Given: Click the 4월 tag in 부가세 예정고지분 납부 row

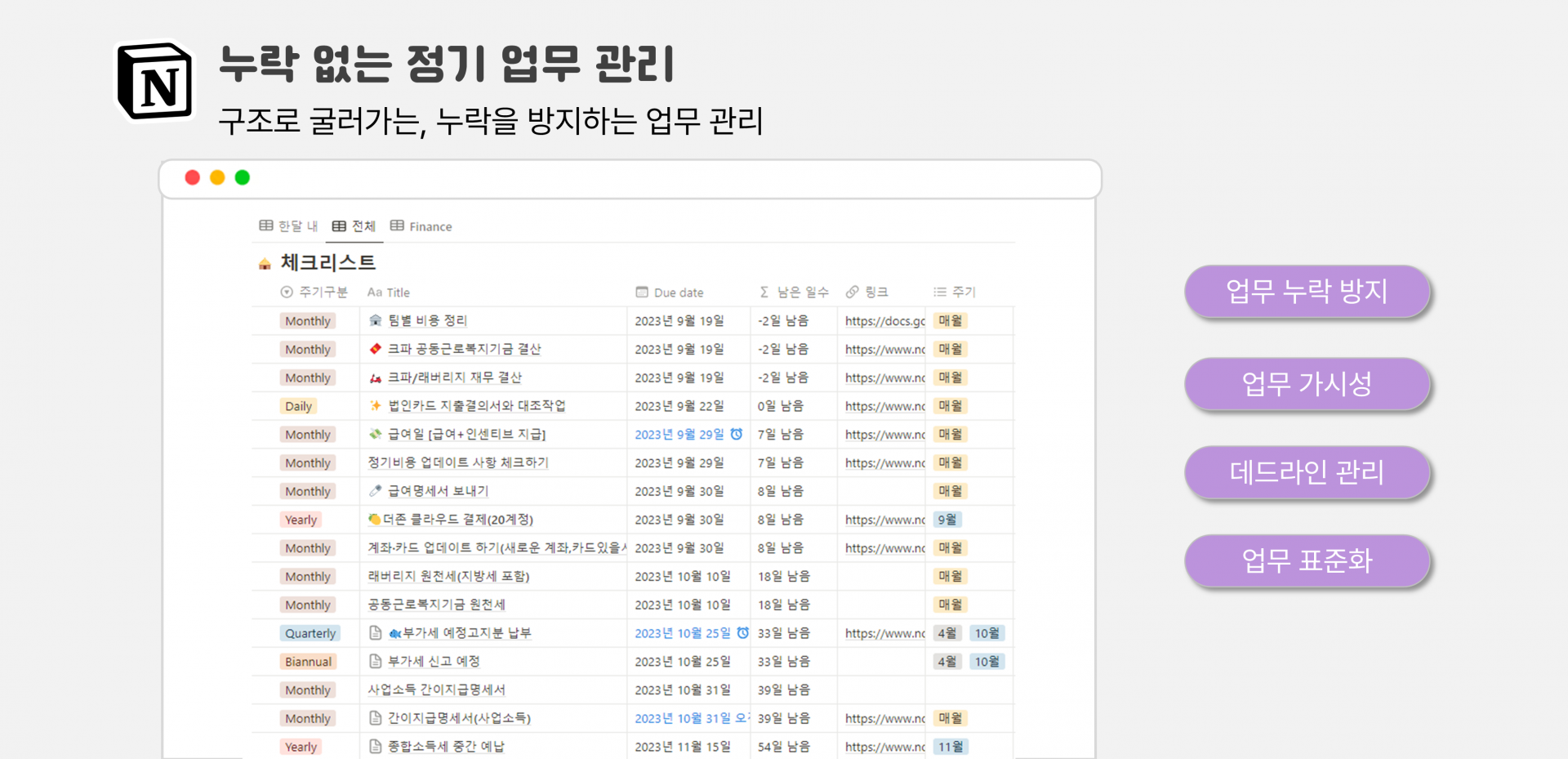Looking at the screenshot, I should (x=947, y=633).
